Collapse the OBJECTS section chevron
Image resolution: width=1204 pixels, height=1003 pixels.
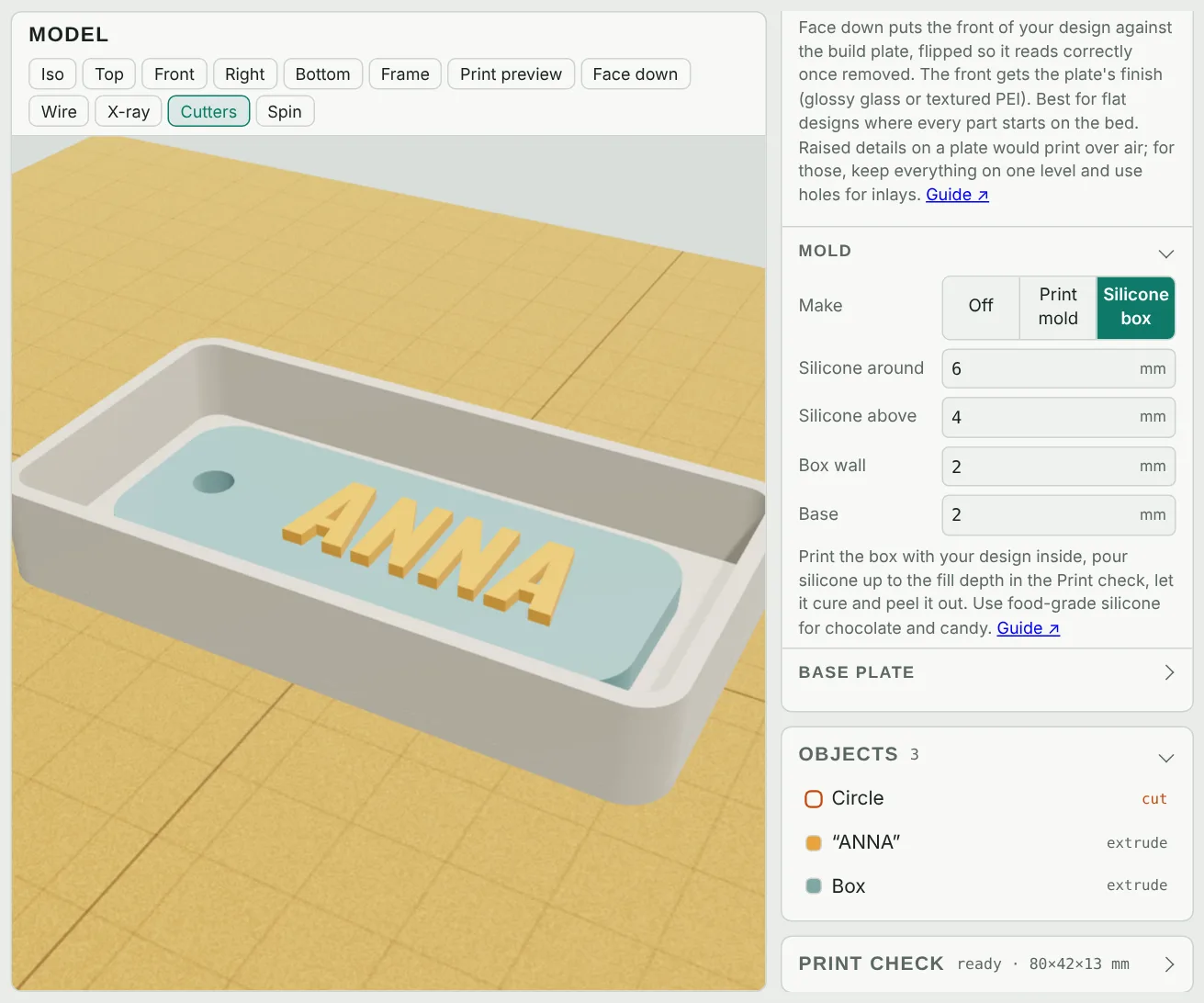[1166, 758]
